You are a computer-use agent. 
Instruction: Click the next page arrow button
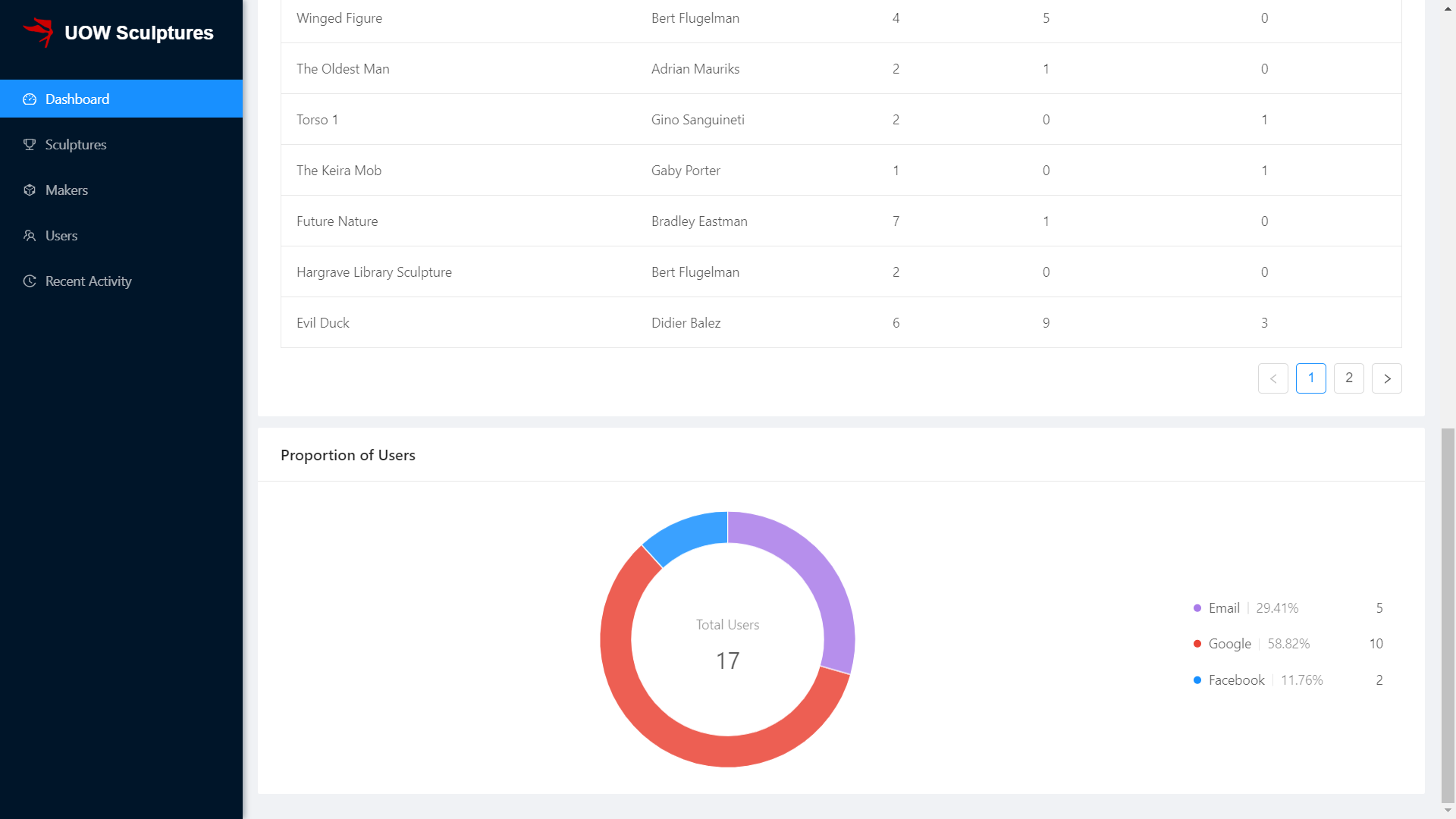[1389, 378]
